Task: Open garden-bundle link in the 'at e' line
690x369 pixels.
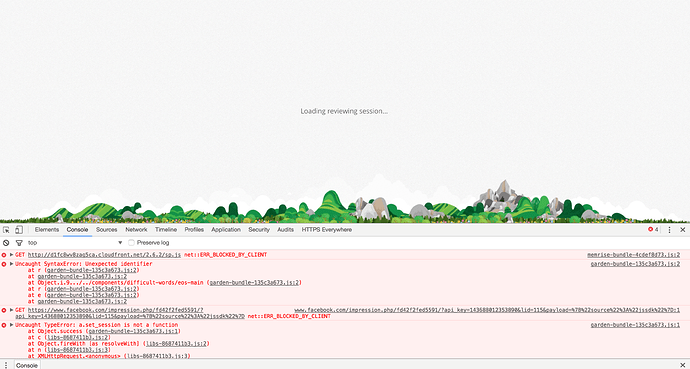Action: 92,295
